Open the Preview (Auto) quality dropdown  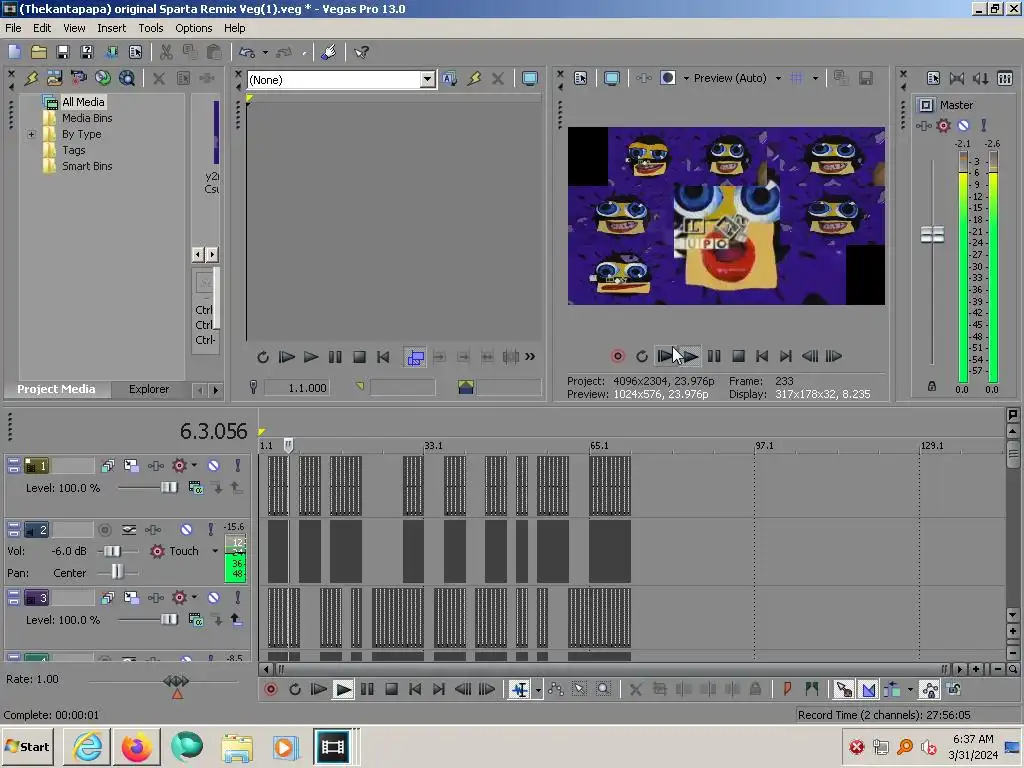pyautogui.click(x=778, y=78)
